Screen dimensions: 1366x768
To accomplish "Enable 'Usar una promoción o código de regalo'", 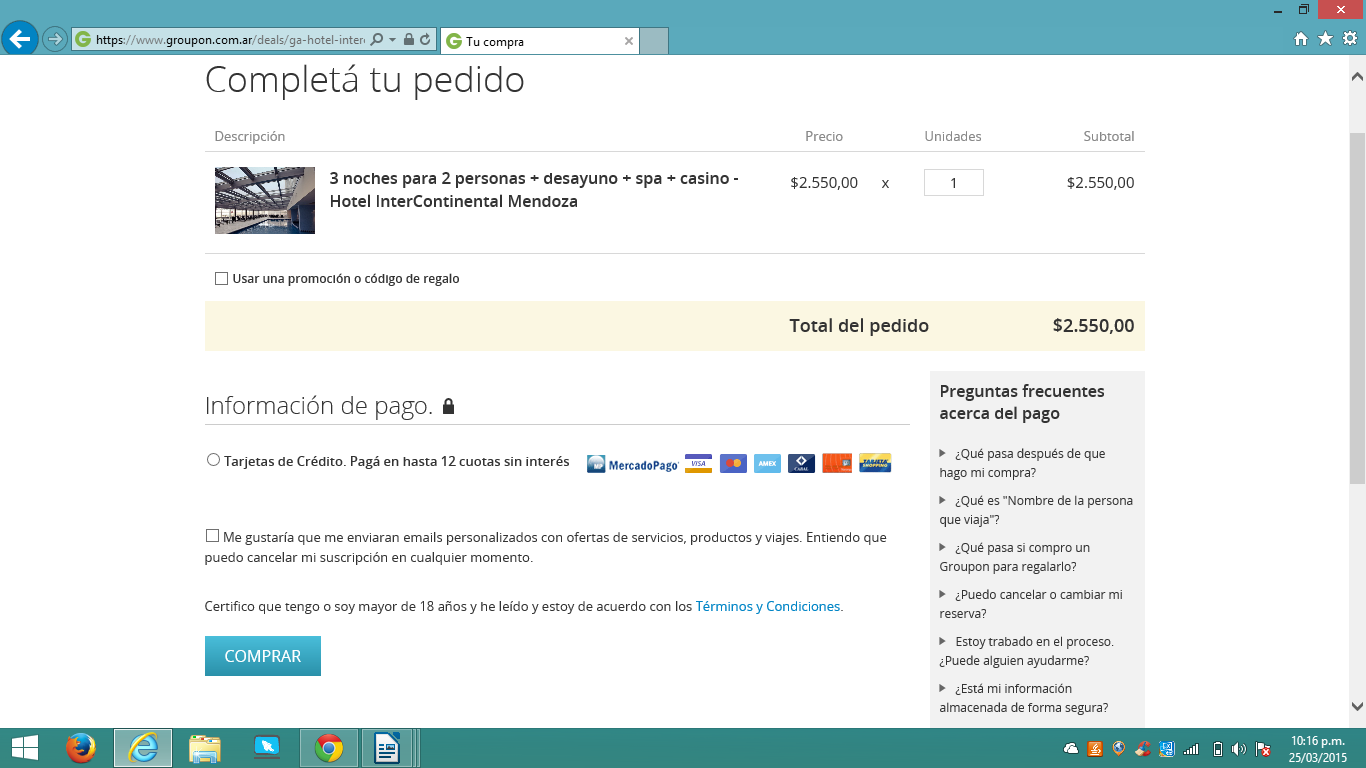I will pyautogui.click(x=222, y=279).
